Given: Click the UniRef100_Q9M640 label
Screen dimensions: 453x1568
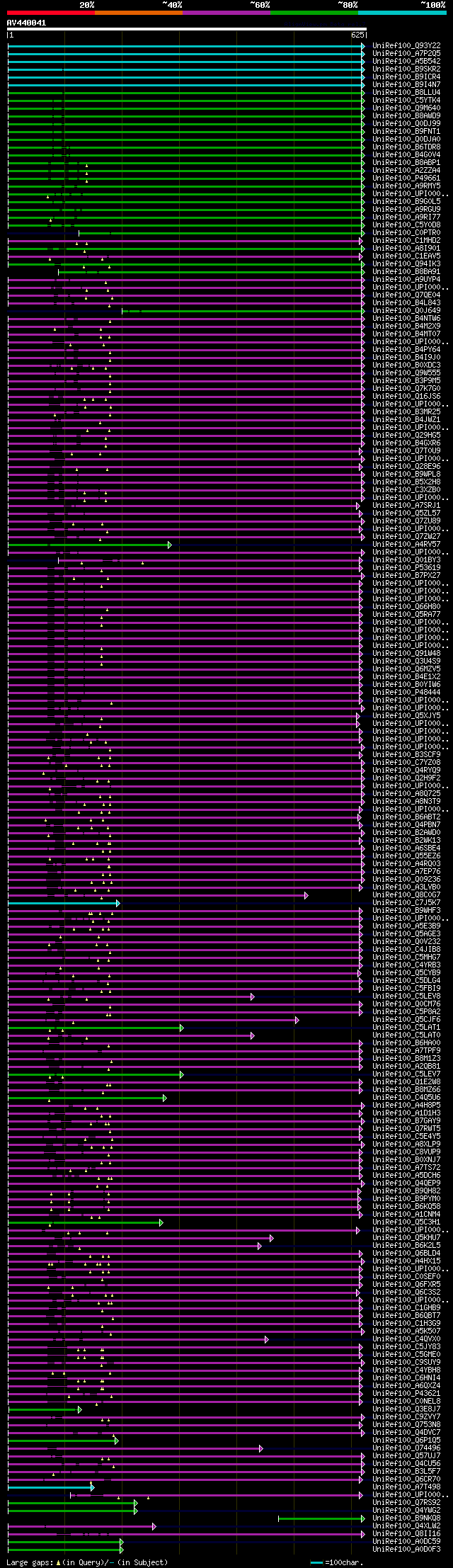Looking at the screenshot, I should pyautogui.click(x=406, y=108).
